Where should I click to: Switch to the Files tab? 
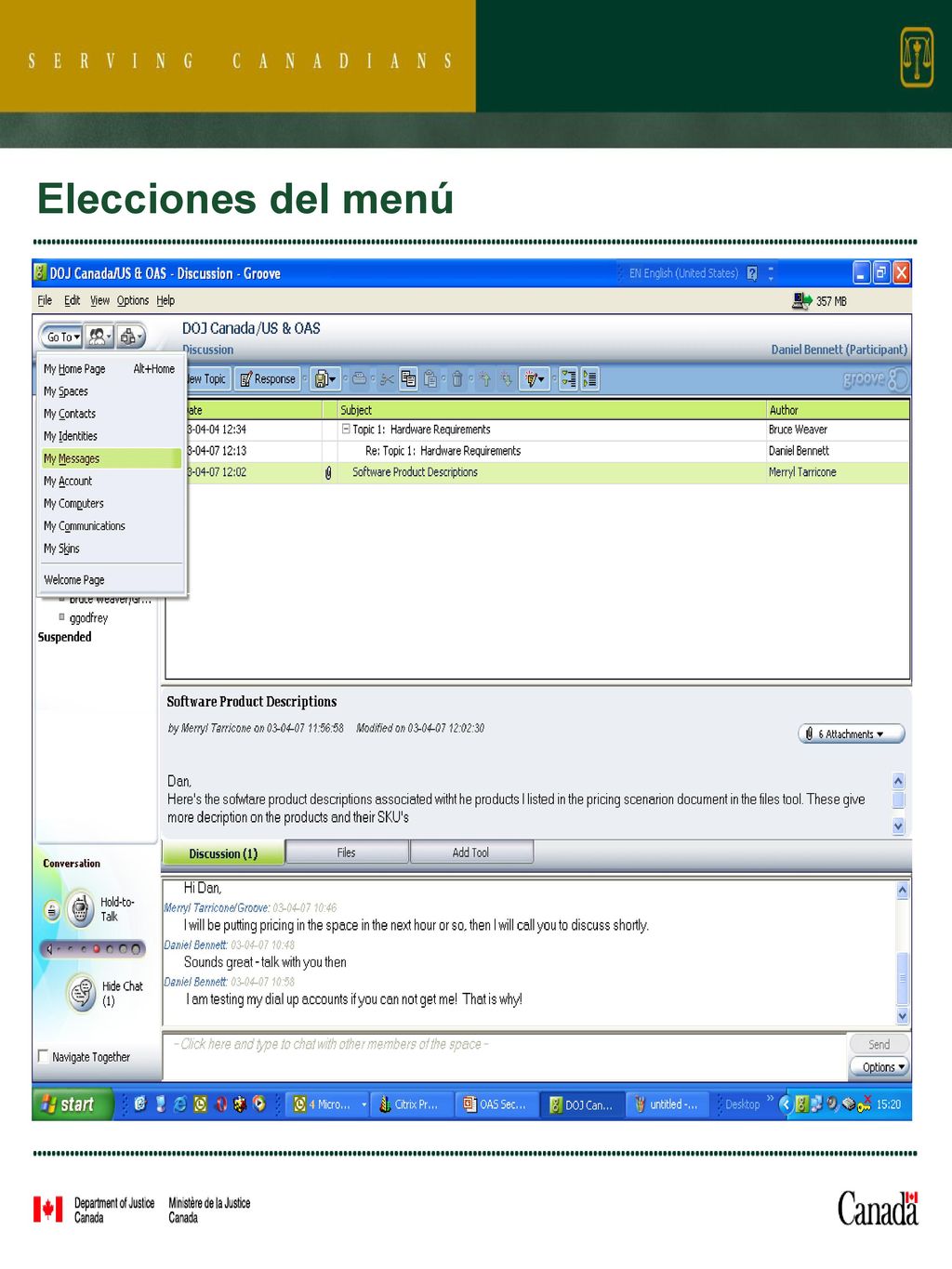(347, 853)
